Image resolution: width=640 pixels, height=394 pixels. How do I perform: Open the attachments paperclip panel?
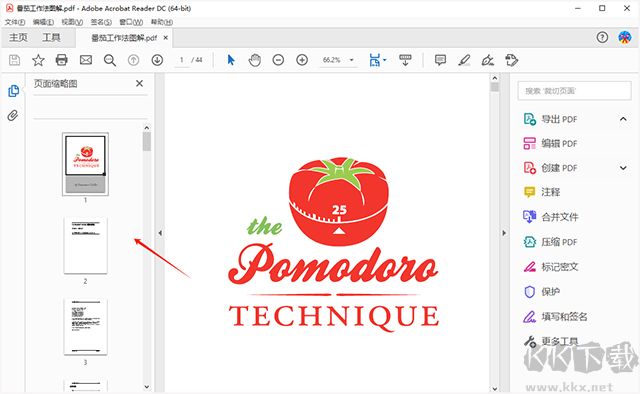pyautogui.click(x=13, y=116)
